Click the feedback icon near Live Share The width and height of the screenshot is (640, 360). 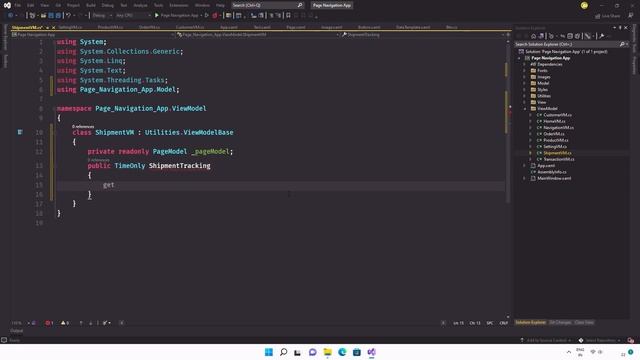(x=631, y=16)
